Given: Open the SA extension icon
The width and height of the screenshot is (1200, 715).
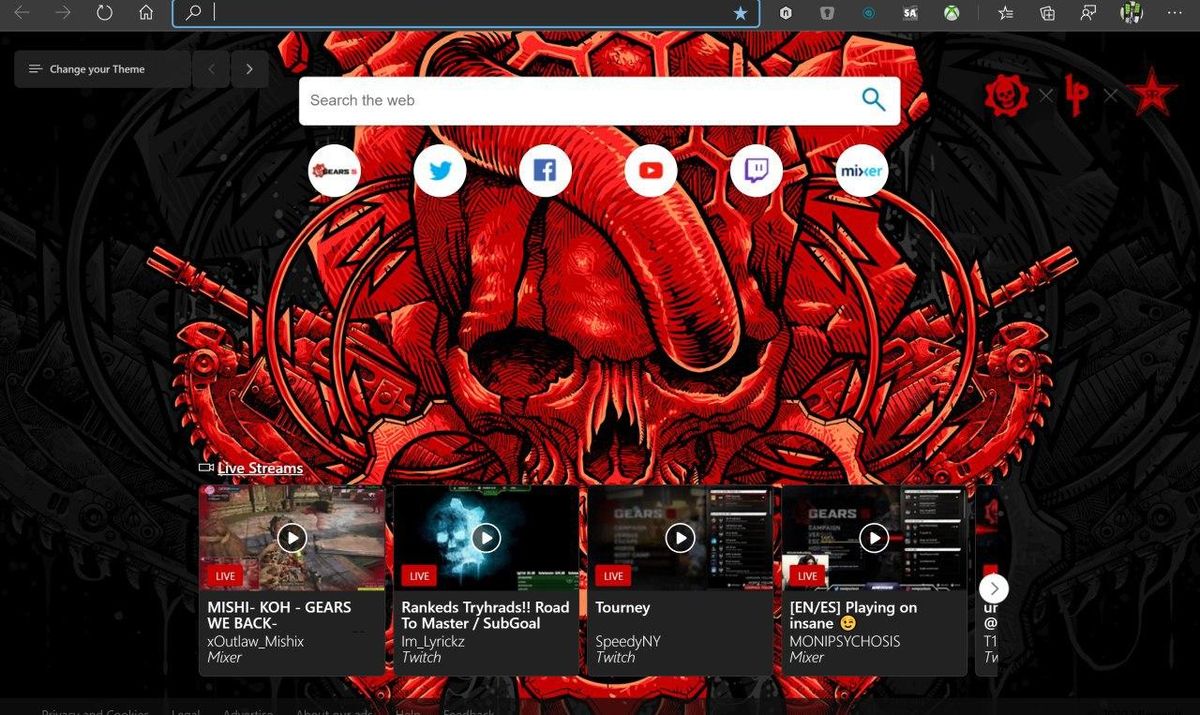Looking at the screenshot, I should [x=910, y=13].
